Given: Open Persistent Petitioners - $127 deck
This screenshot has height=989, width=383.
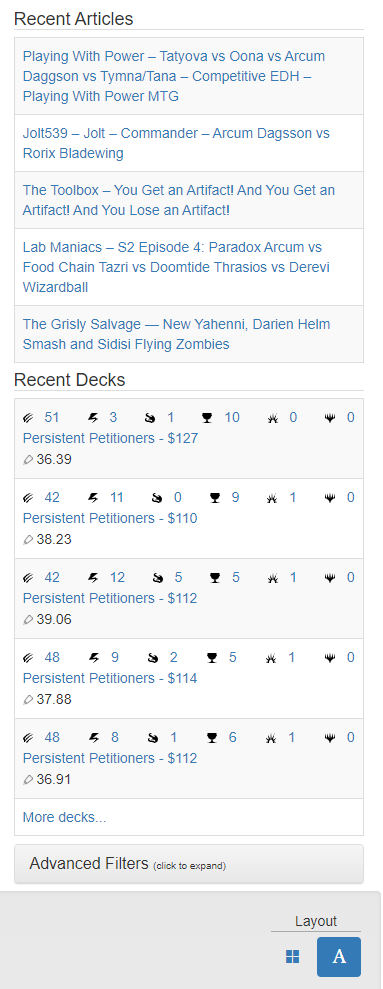Looking at the screenshot, I should point(110,438).
